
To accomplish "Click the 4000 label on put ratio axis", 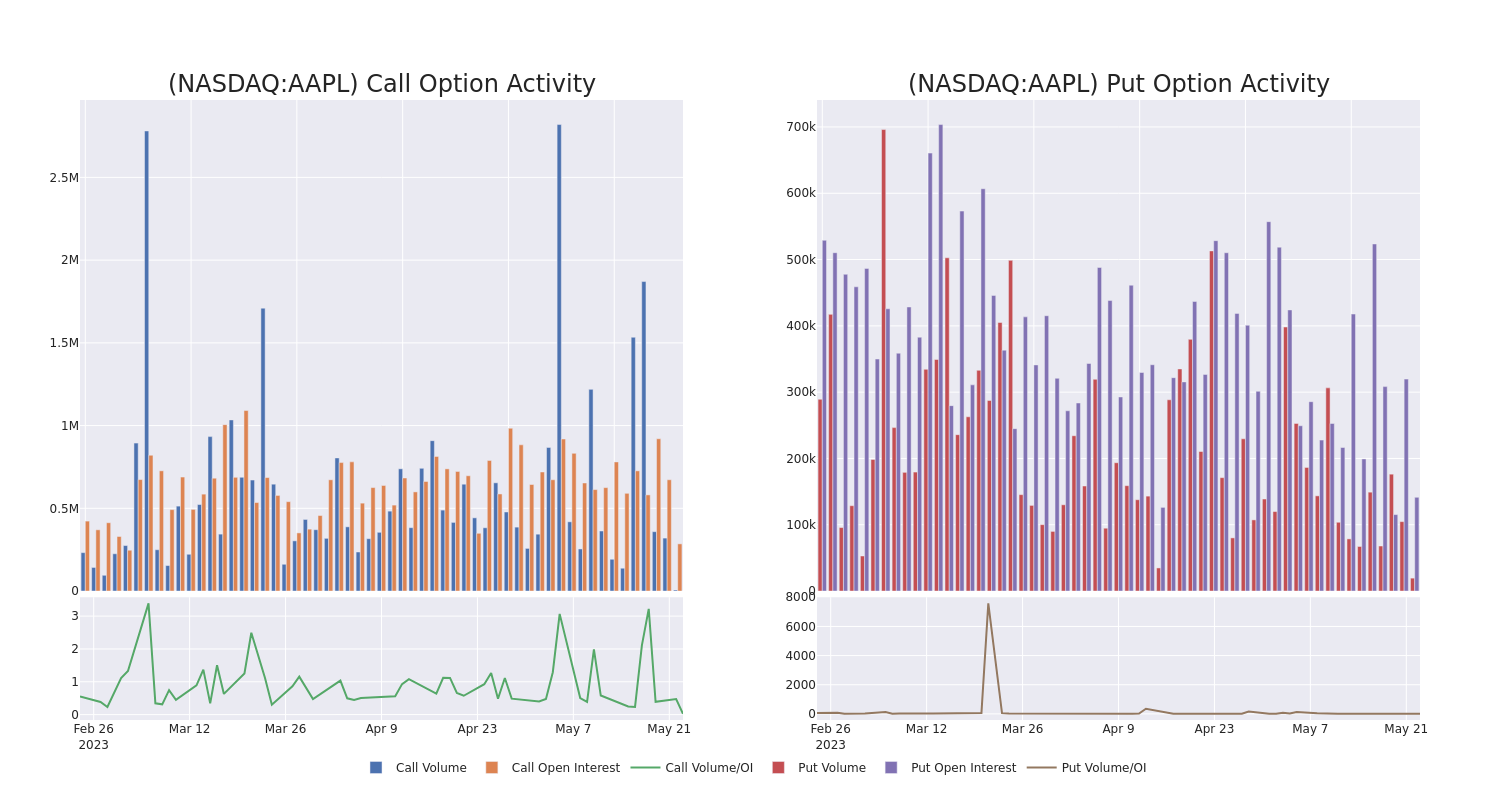I will point(800,656).
